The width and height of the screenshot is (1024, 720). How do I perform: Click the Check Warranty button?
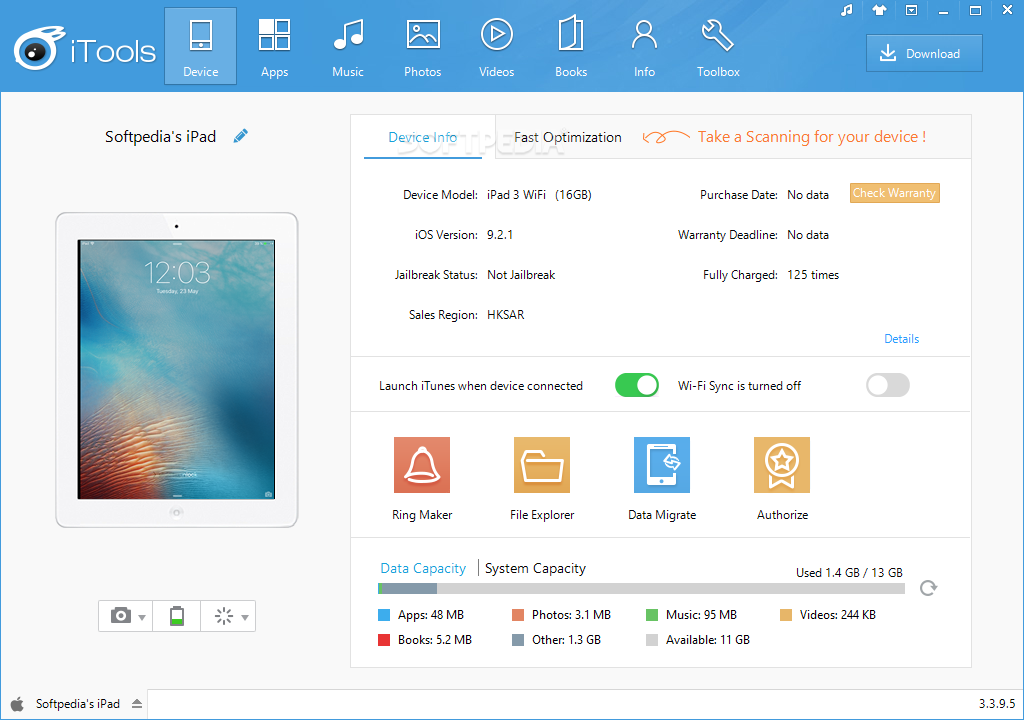(x=894, y=193)
